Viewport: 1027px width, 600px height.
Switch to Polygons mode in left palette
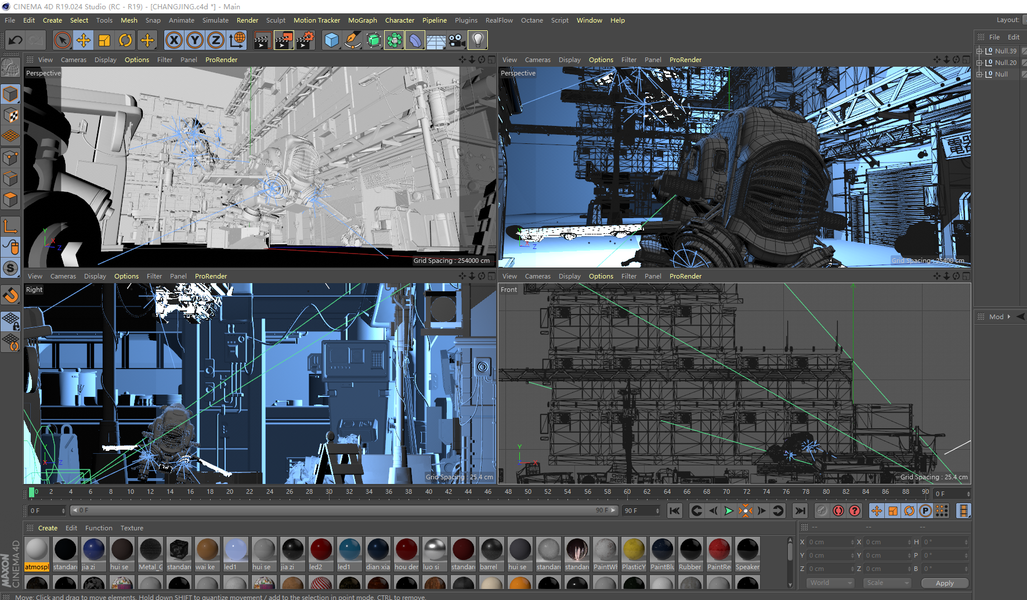pyautogui.click(x=10, y=199)
